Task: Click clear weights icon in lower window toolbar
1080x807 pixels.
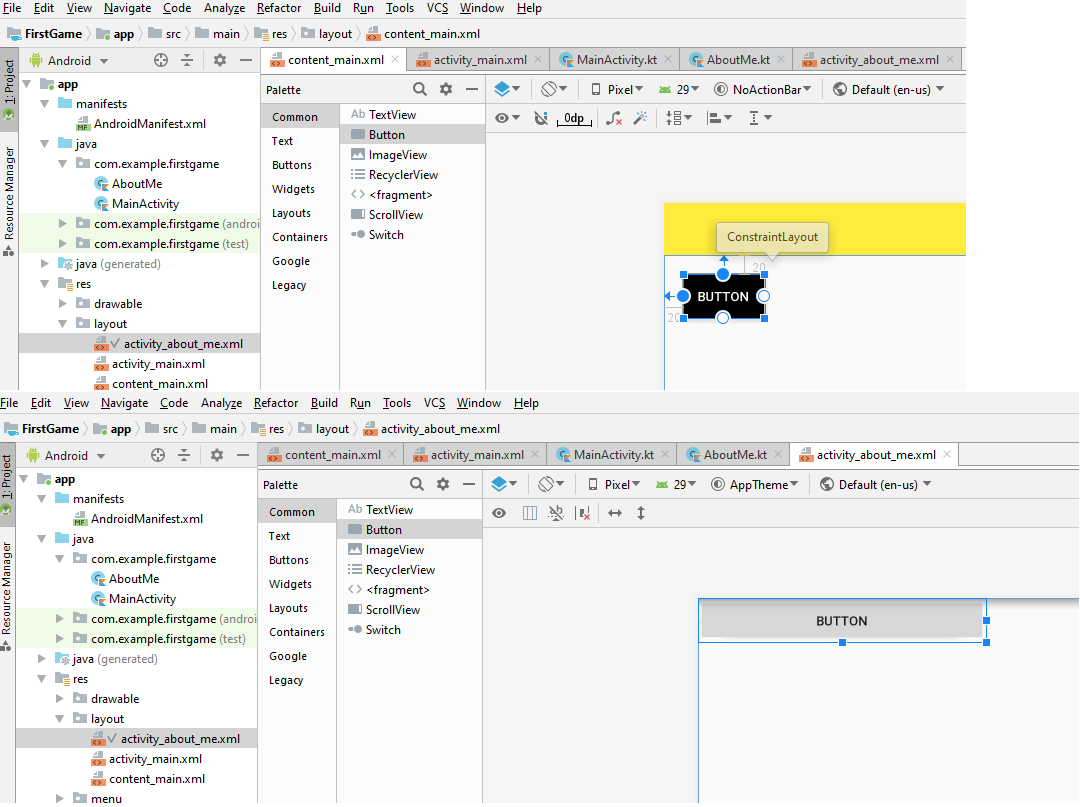Action: 583,513
